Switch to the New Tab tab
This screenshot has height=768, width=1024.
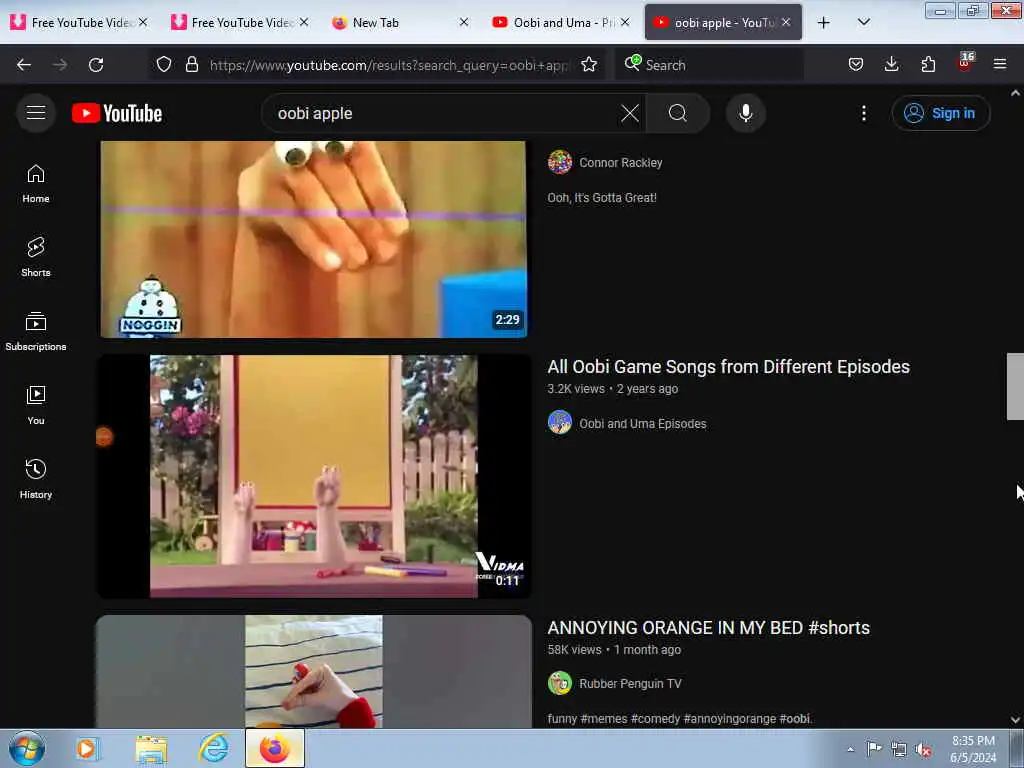point(398,23)
